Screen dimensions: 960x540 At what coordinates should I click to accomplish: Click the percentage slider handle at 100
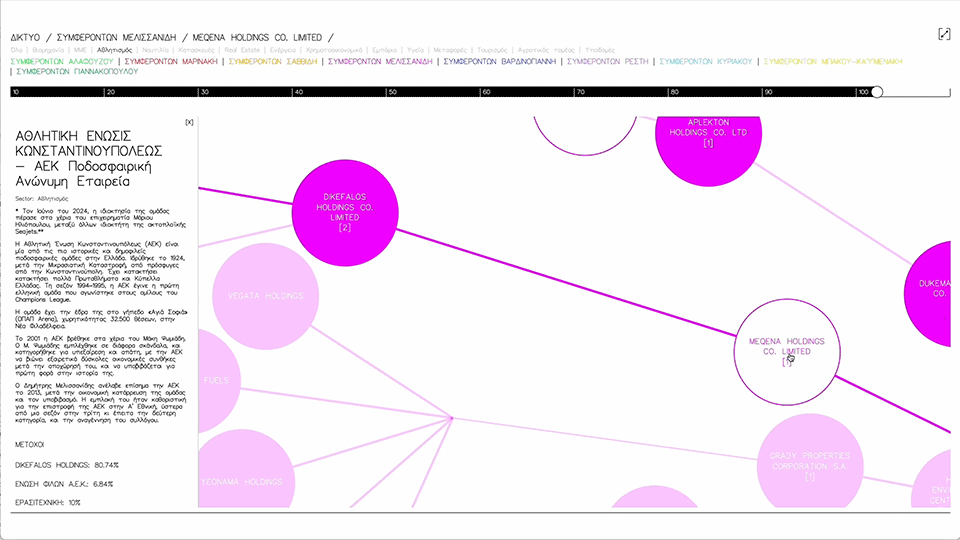[x=877, y=92]
